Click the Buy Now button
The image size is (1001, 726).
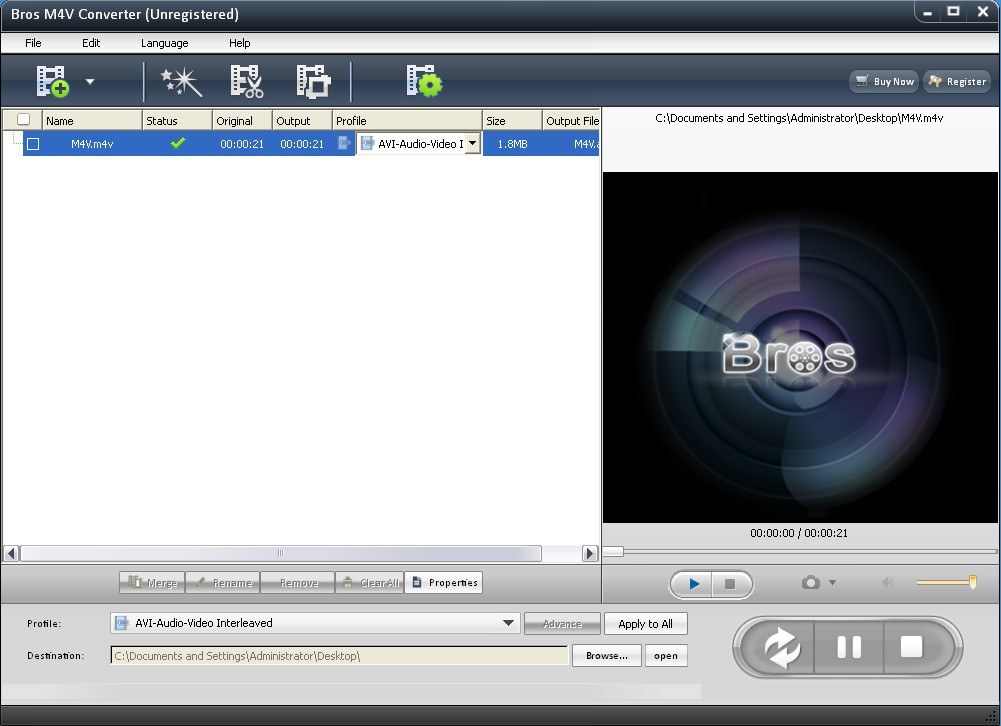coord(884,82)
